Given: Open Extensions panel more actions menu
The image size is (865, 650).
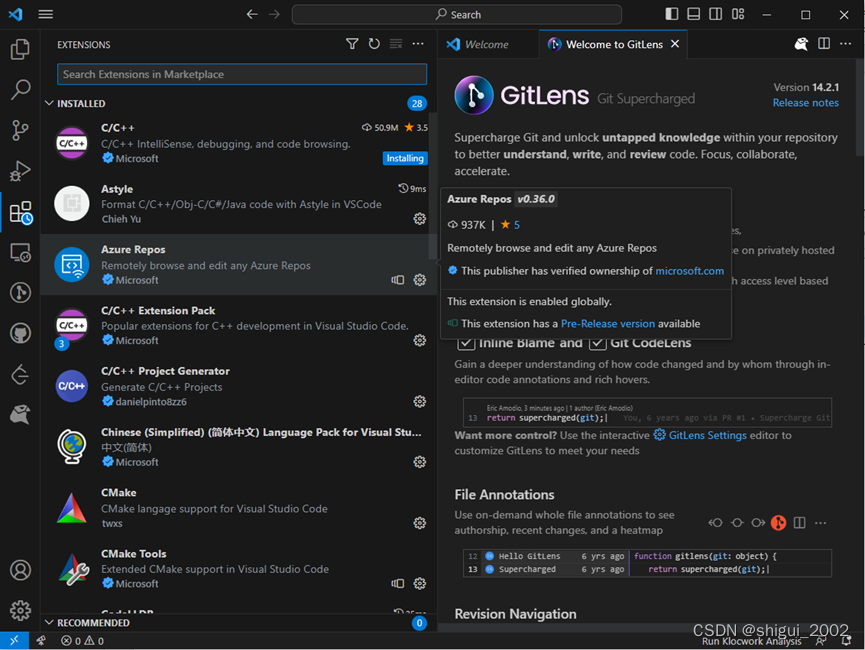Looking at the screenshot, I should (418, 44).
